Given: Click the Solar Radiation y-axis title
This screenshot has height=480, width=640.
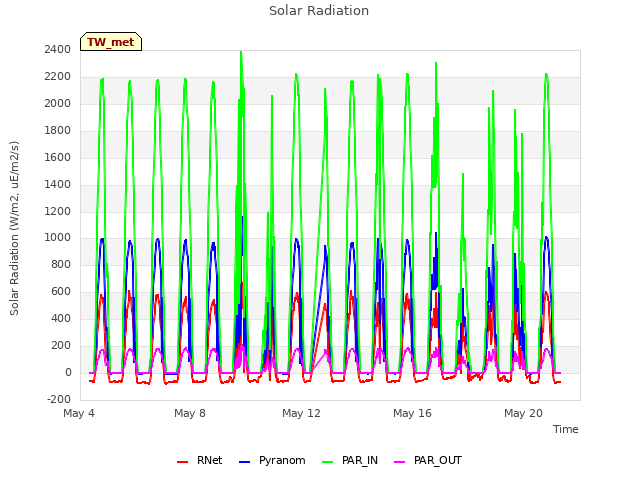Looking at the screenshot, I should tap(14, 228).
